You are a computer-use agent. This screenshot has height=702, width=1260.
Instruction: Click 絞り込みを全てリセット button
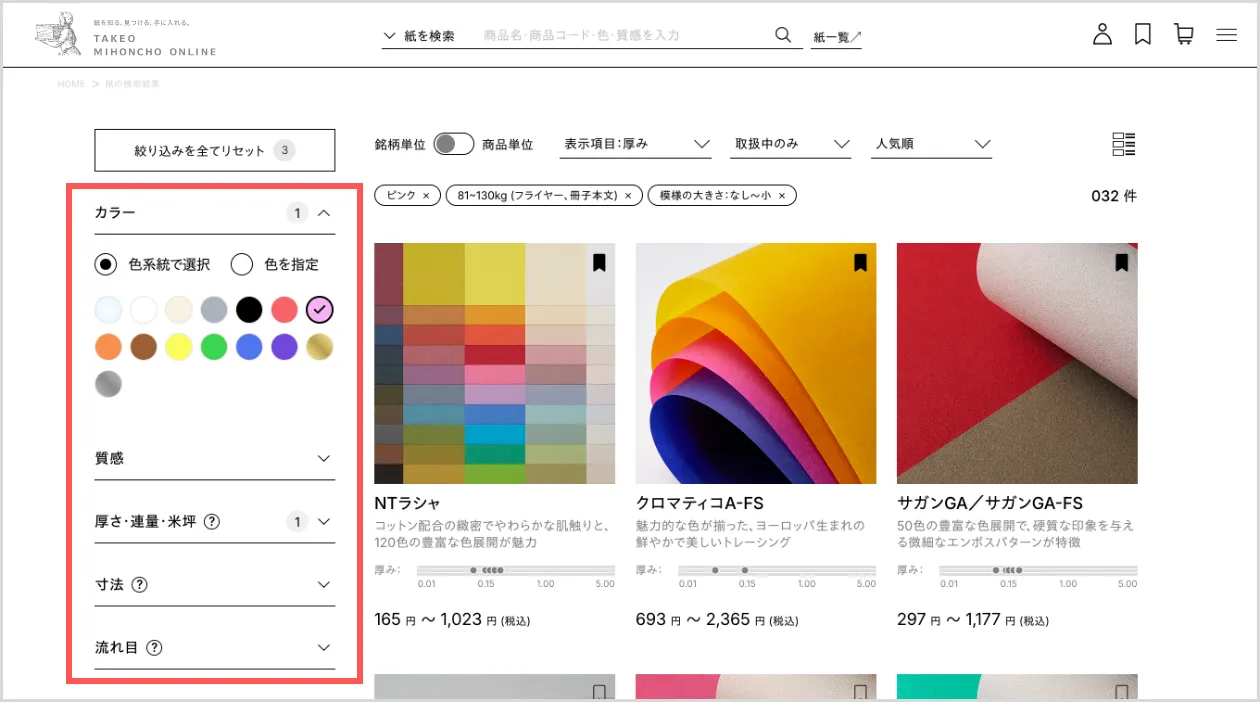214,151
